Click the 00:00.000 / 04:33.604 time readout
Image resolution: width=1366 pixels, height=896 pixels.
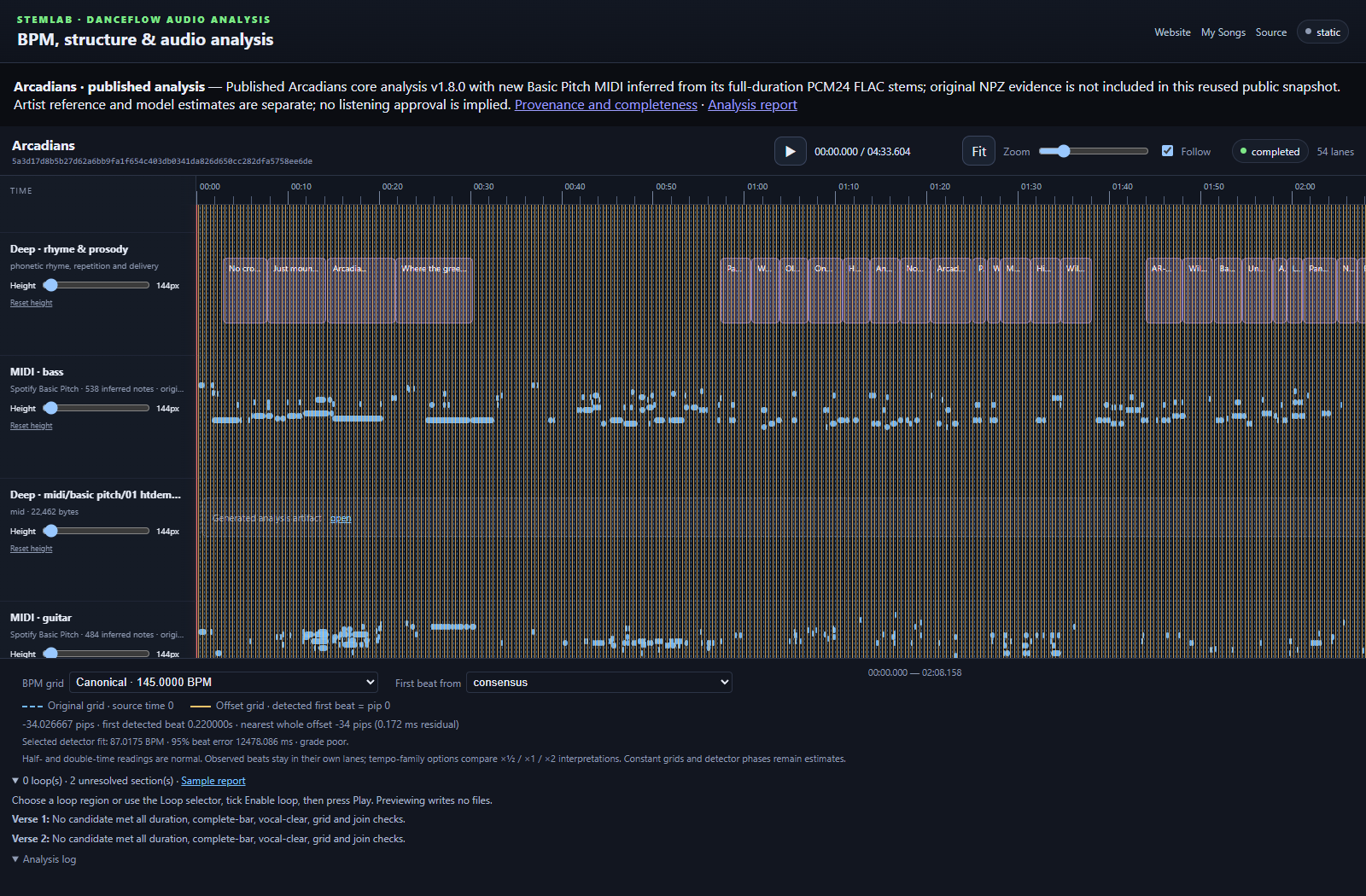862,152
